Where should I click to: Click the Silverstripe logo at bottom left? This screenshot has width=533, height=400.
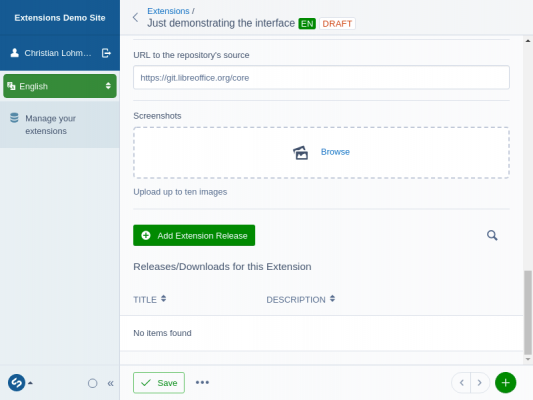coord(17,383)
